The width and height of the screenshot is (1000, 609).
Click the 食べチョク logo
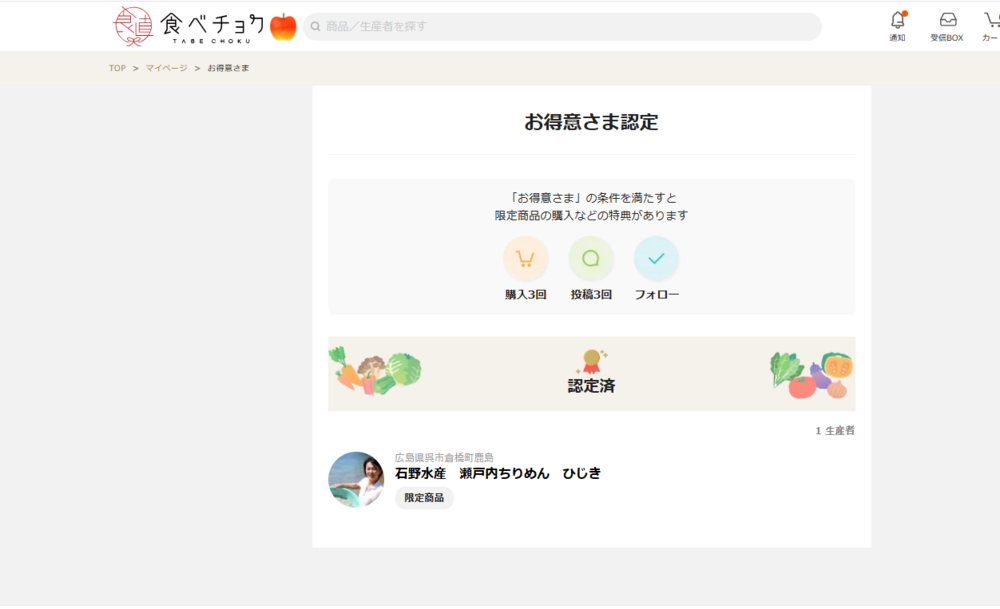coord(189,26)
